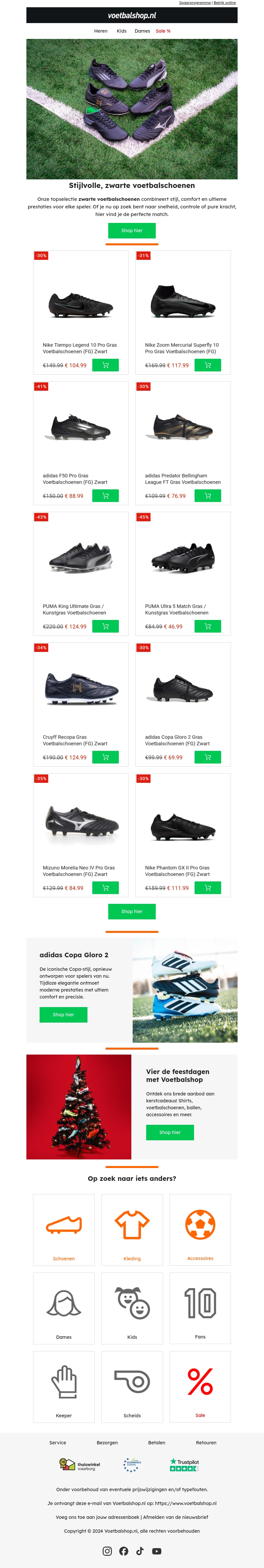
Task: Select the Keeper glove category tile
Action: 64,1386
